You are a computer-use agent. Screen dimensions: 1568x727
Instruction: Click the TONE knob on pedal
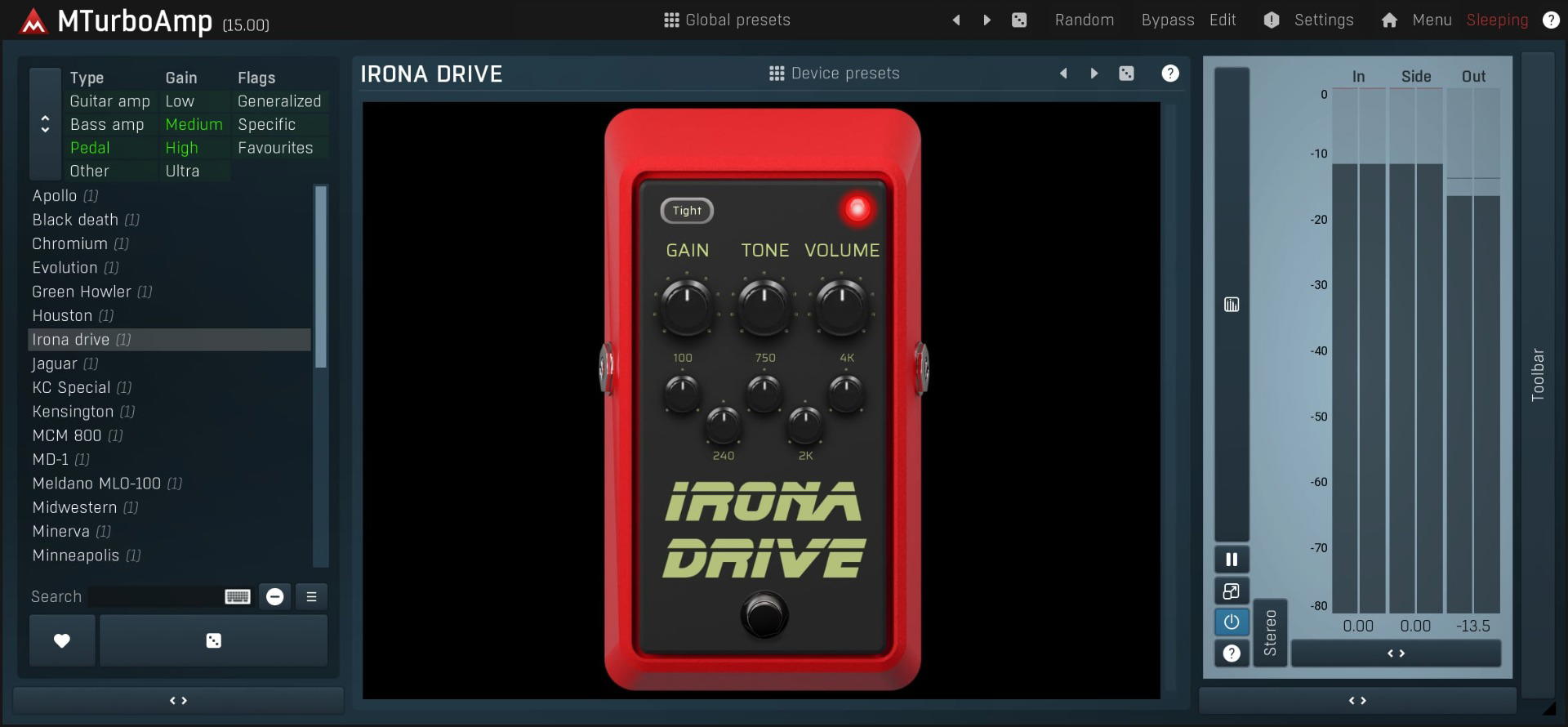coord(764,306)
